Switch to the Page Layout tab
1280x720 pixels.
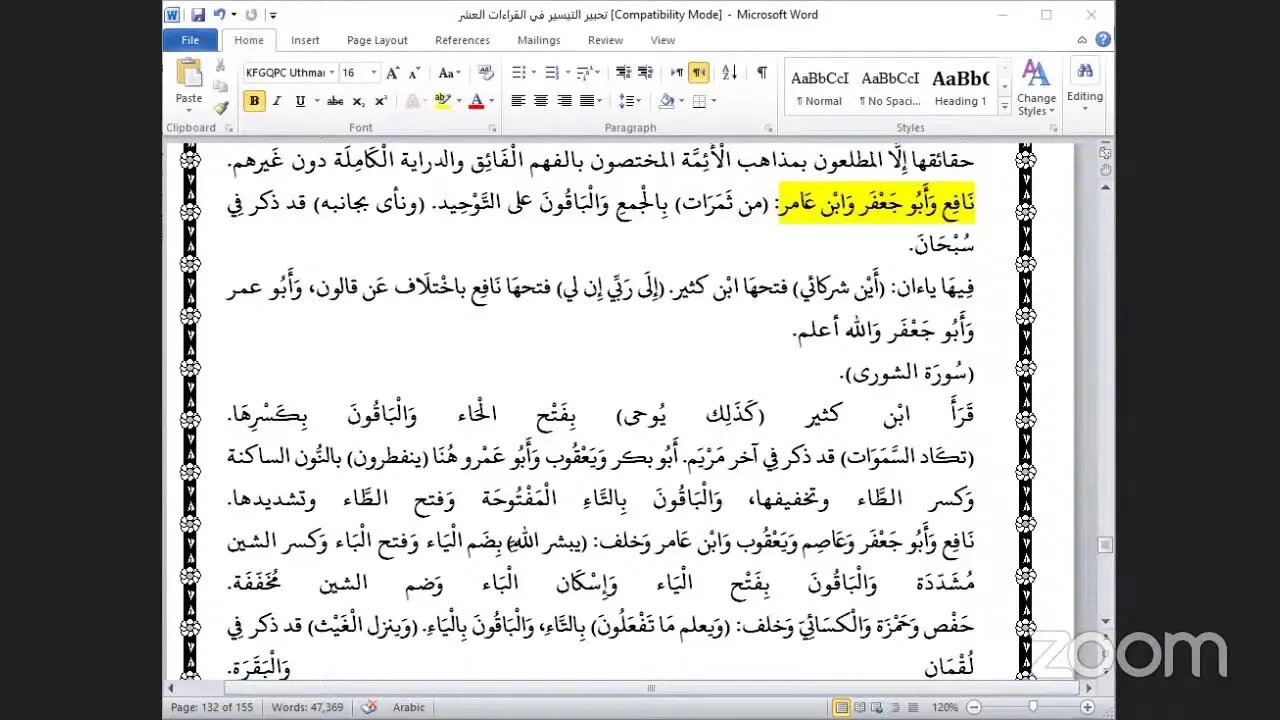[x=377, y=40]
